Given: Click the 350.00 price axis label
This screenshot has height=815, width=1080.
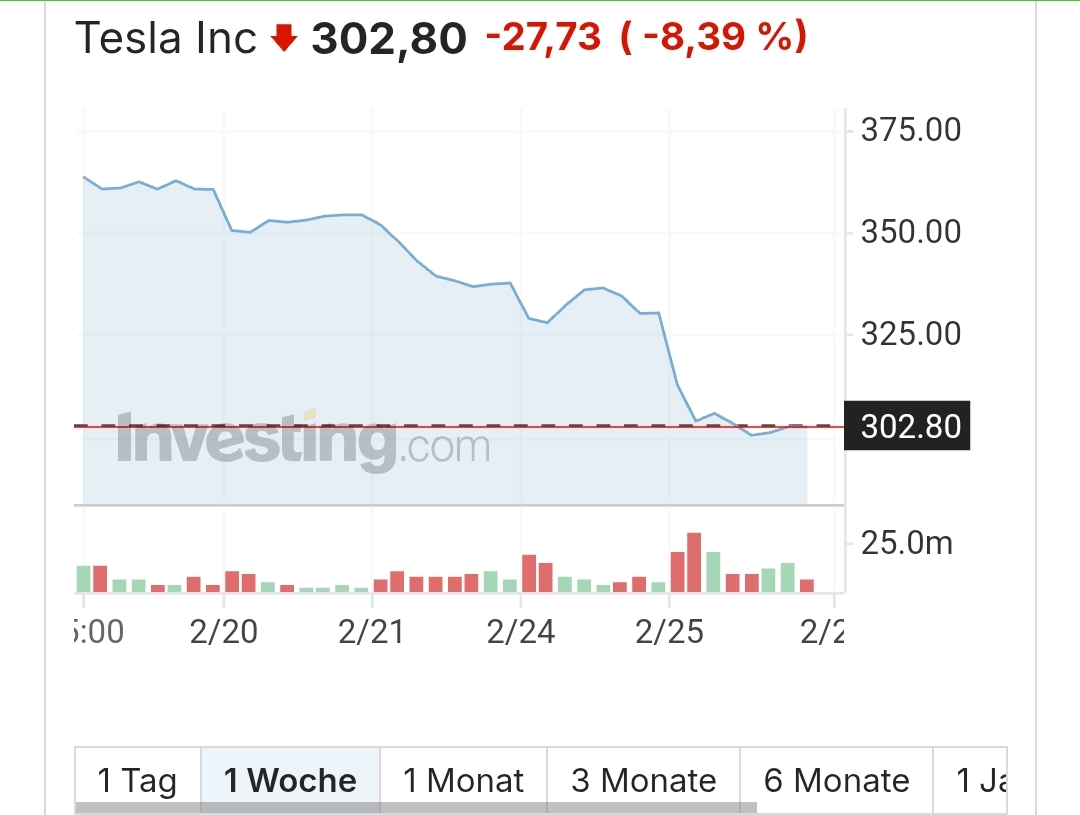Looking at the screenshot, I should (x=910, y=232).
